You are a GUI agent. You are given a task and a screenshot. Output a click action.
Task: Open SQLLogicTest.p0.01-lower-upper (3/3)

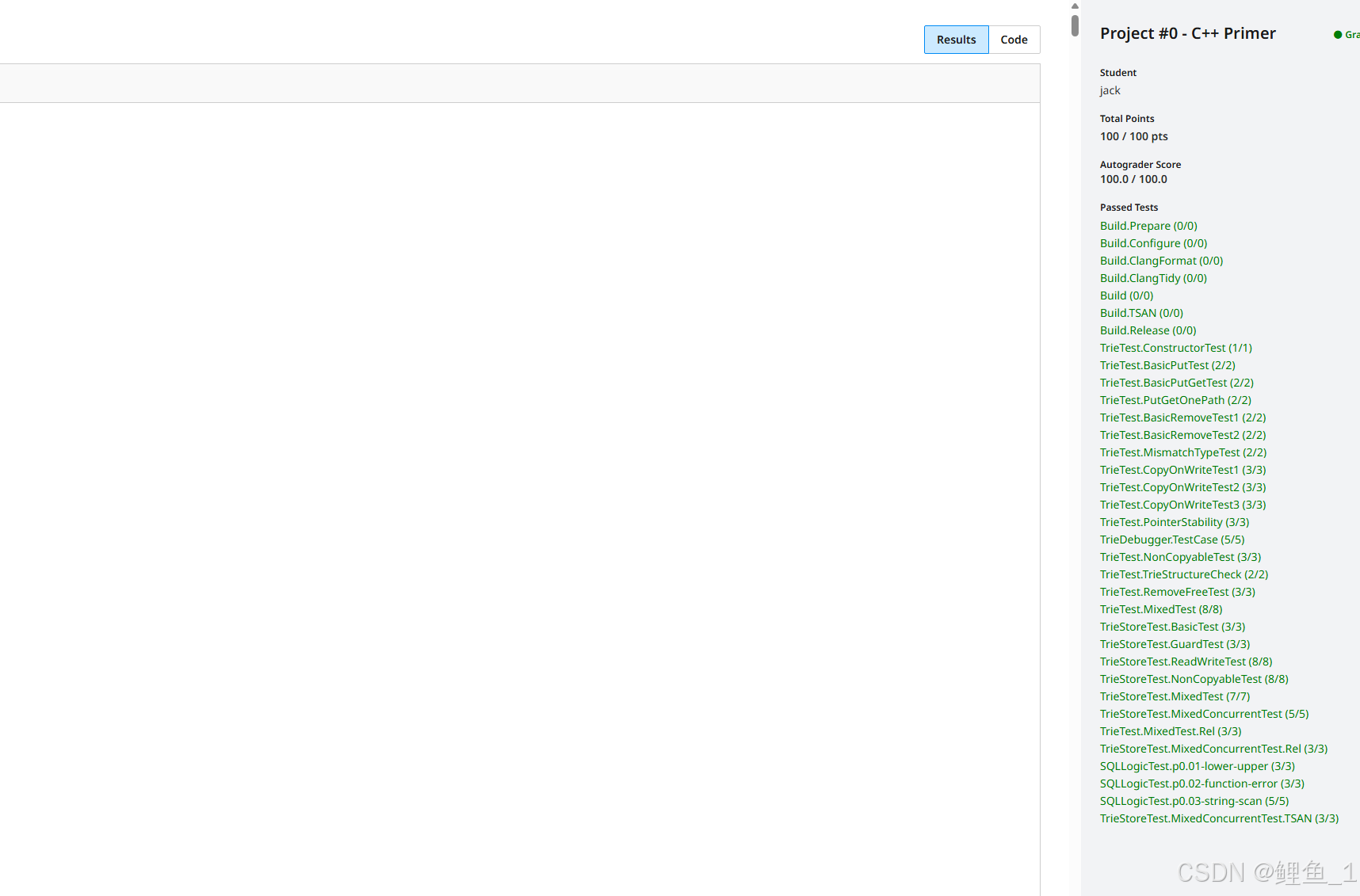coord(1197,766)
